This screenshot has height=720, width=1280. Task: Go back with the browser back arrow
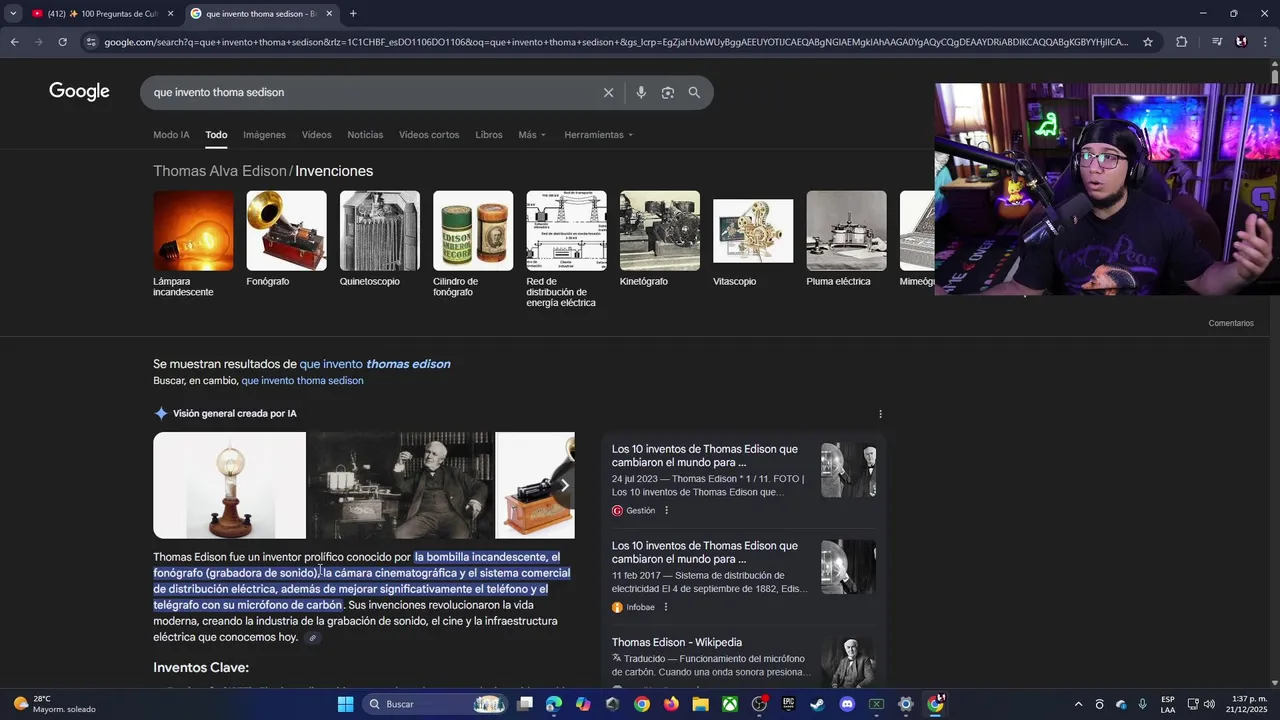(14, 42)
